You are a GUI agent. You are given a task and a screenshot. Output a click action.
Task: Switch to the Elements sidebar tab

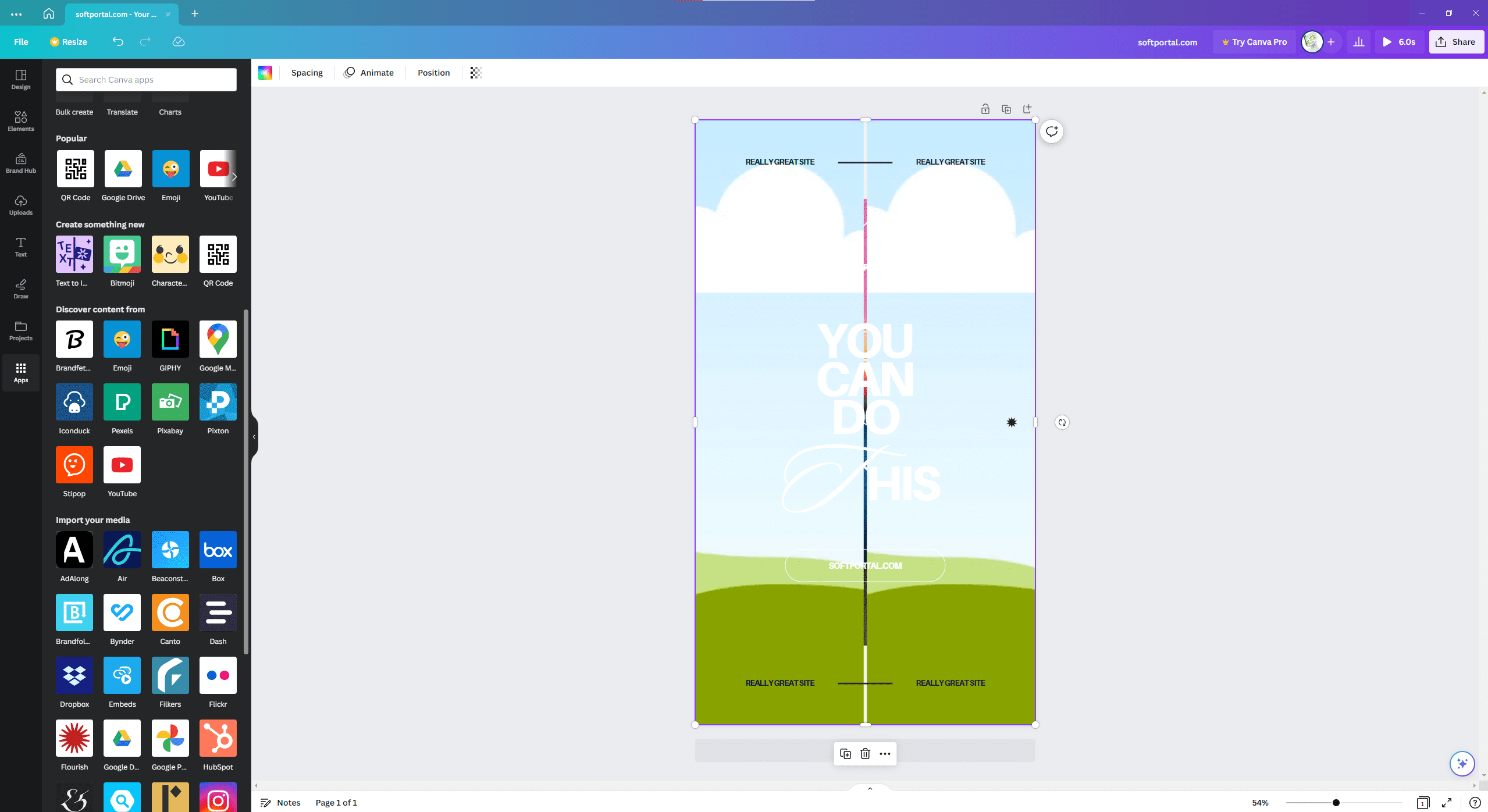pyautogui.click(x=21, y=121)
